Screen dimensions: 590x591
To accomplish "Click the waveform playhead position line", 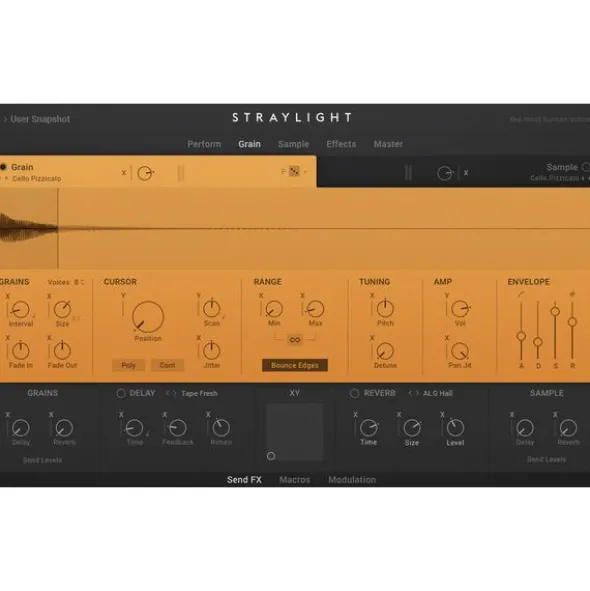I will (58, 228).
